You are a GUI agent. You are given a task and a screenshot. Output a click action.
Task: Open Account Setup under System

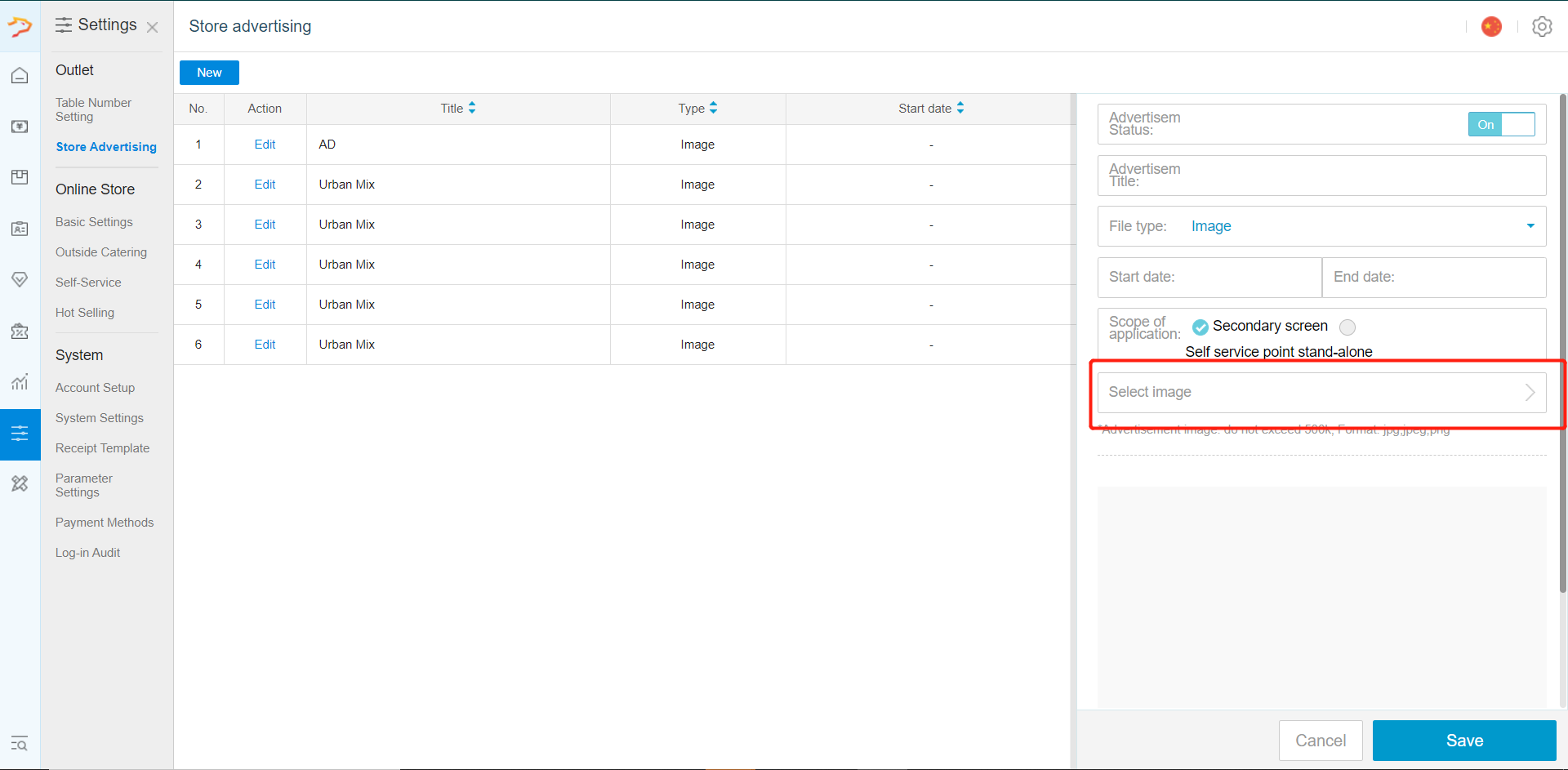[x=95, y=388]
